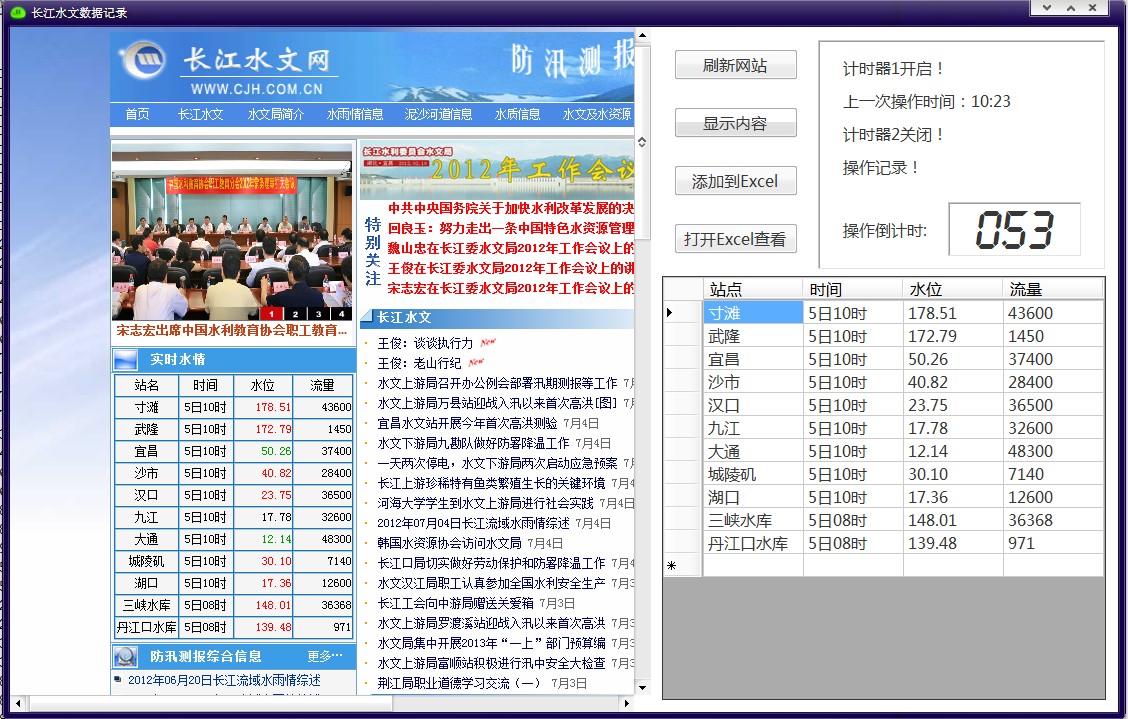This screenshot has width=1128, height=719.
Task: Click water level 178.51 in grid
Action: 952,313
